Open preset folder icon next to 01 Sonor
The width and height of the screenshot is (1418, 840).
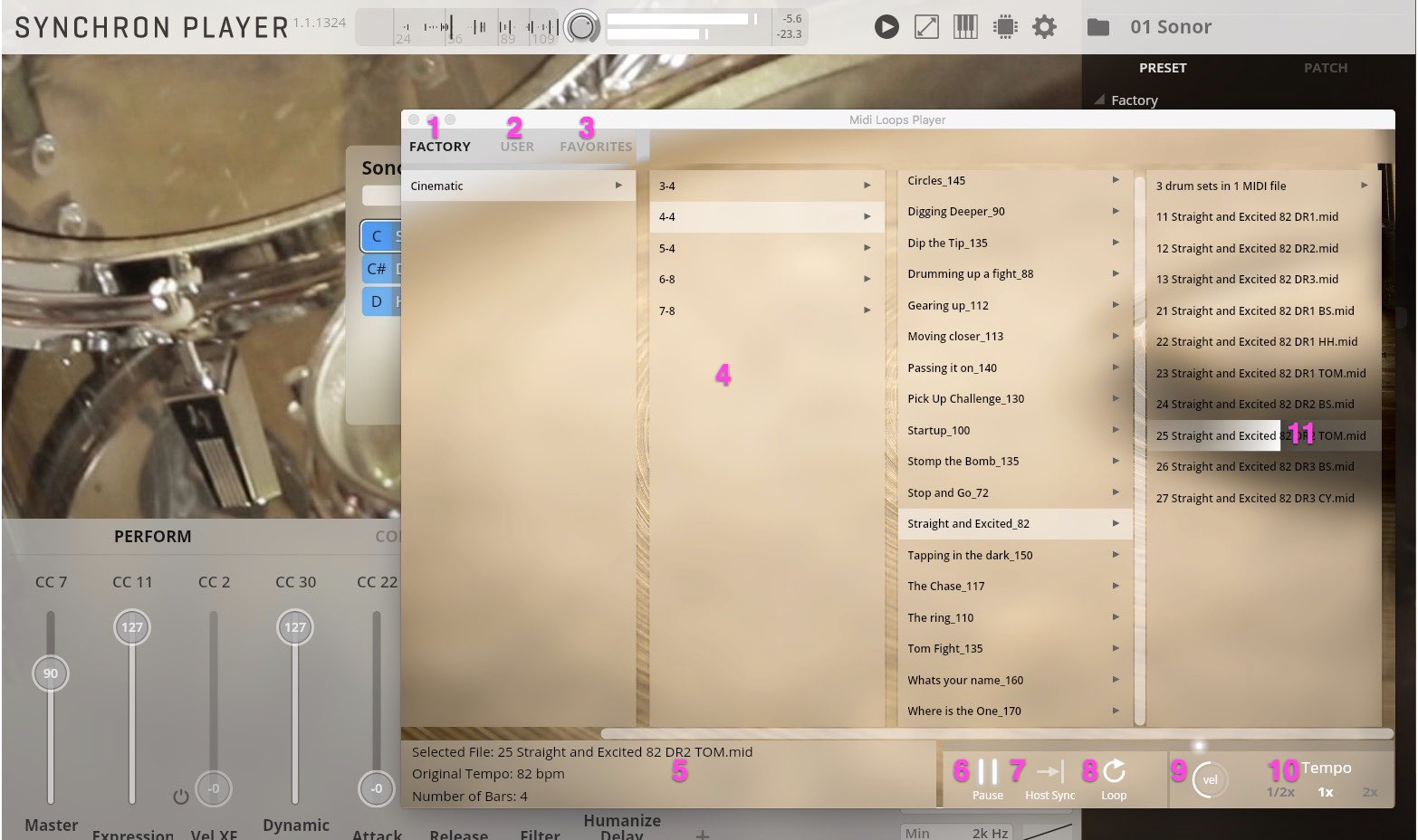click(x=1097, y=27)
